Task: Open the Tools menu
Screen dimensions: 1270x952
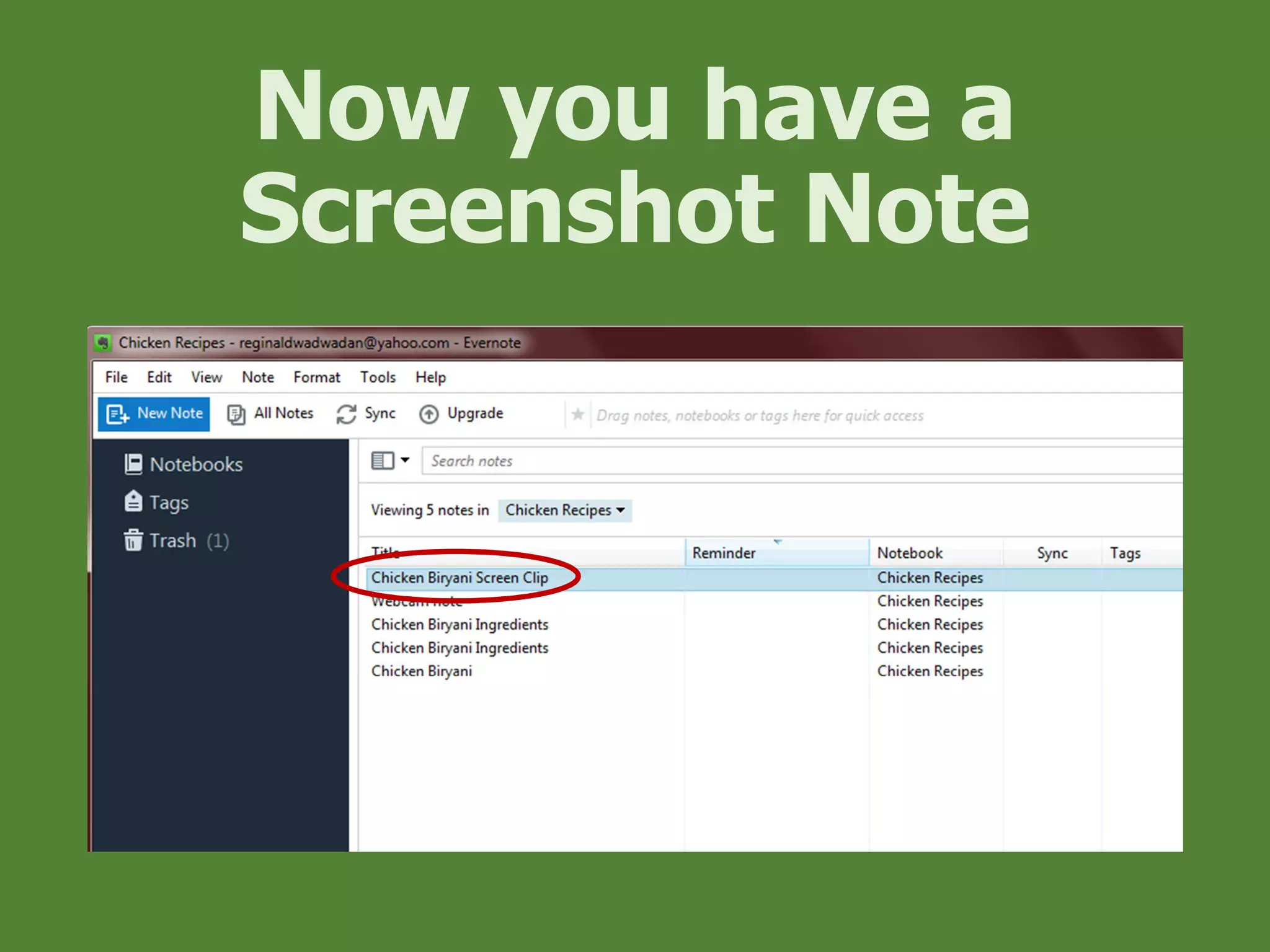Action: point(378,377)
